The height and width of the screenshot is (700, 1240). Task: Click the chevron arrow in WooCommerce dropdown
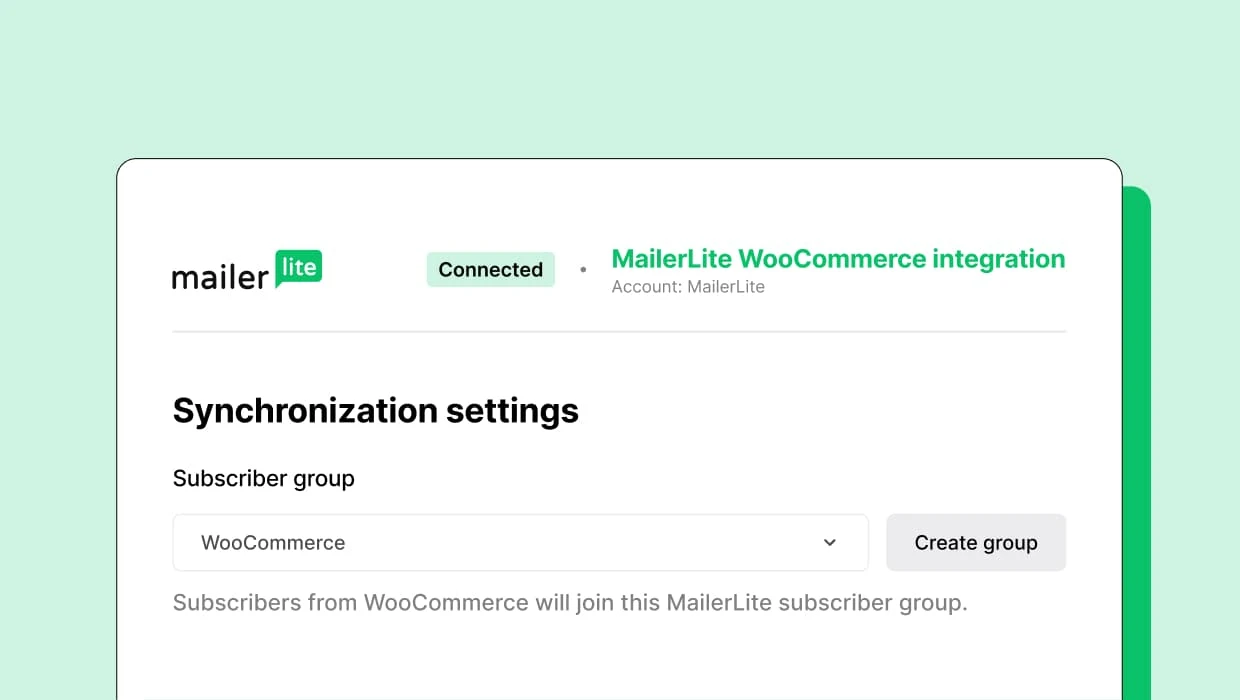pos(829,543)
